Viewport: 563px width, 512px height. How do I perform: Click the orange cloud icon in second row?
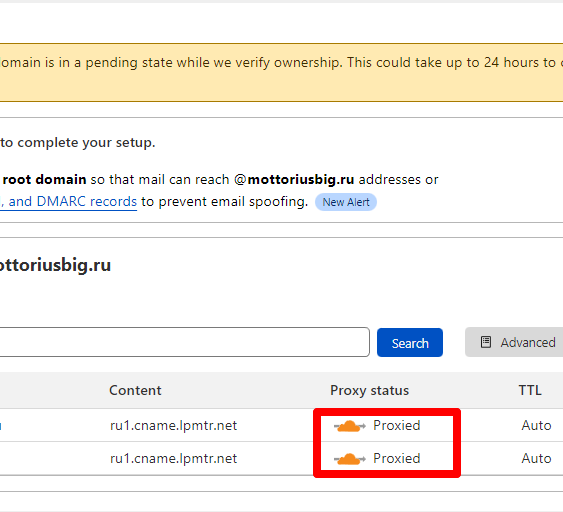point(349,459)
